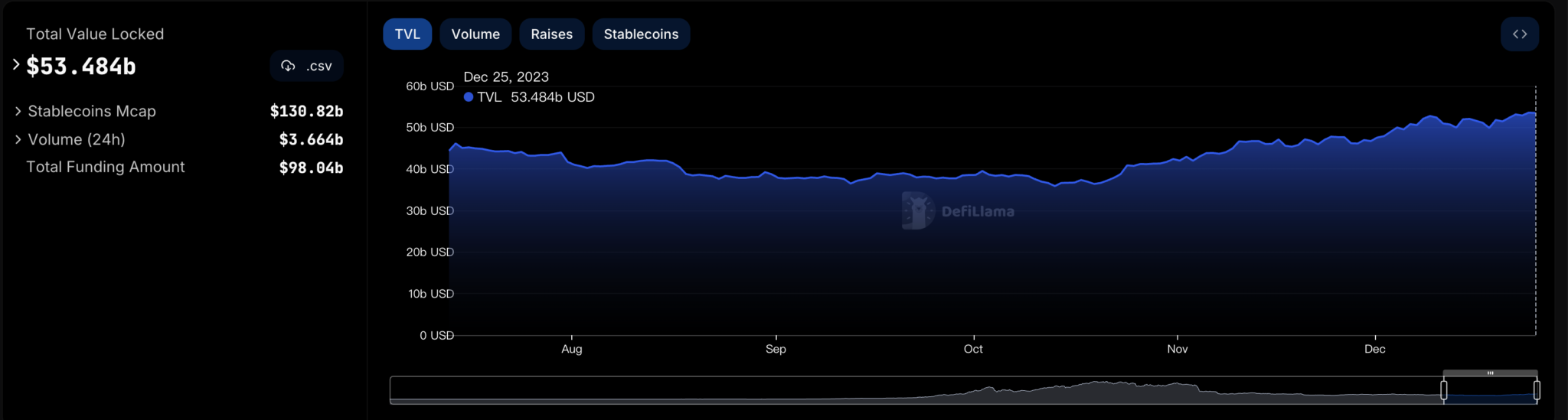Click the 20b USD y-axis label
Screen dimensions: 1568x420
point(430,252)
